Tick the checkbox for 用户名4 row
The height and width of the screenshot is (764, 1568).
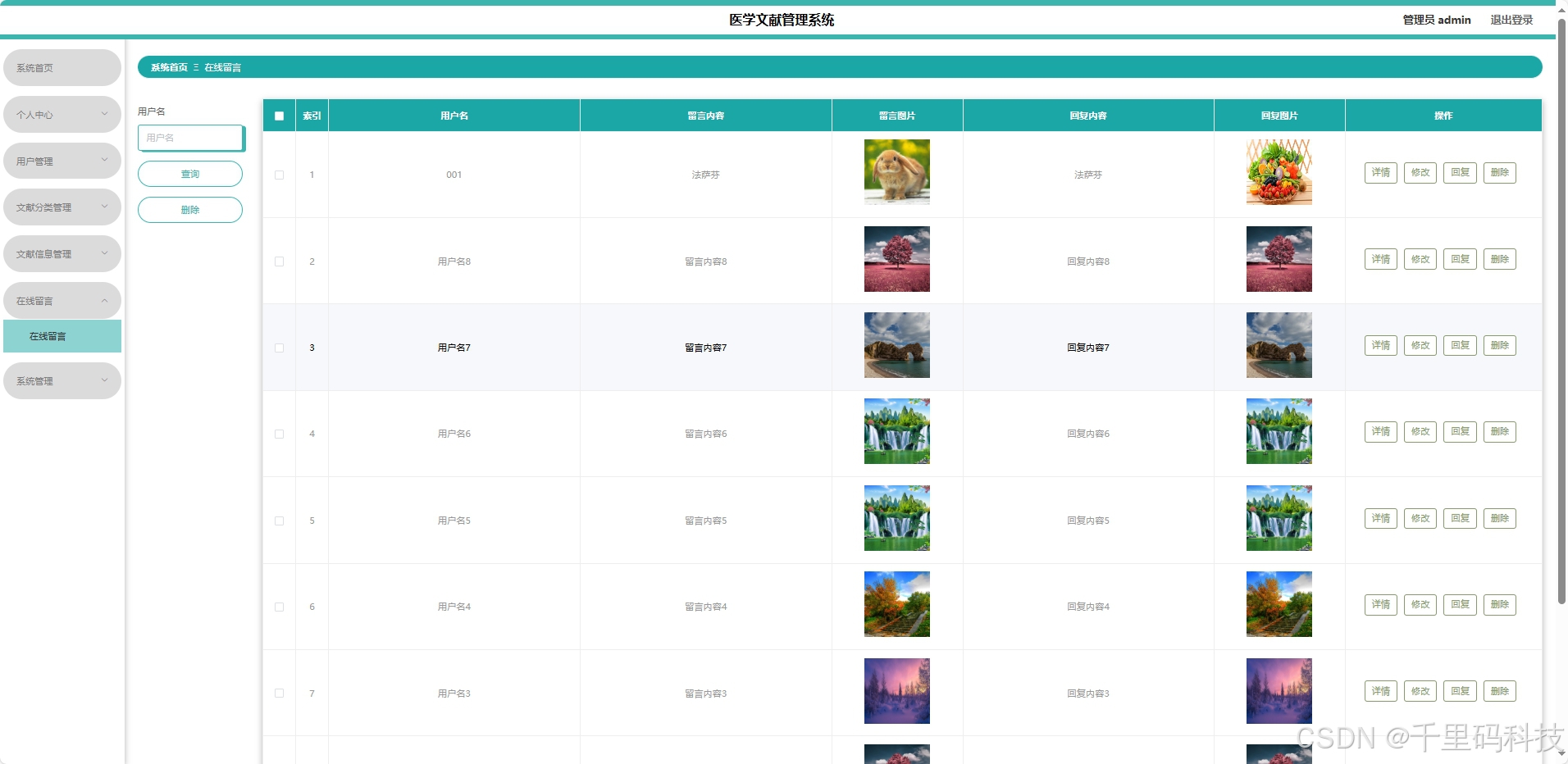[279, 607]
